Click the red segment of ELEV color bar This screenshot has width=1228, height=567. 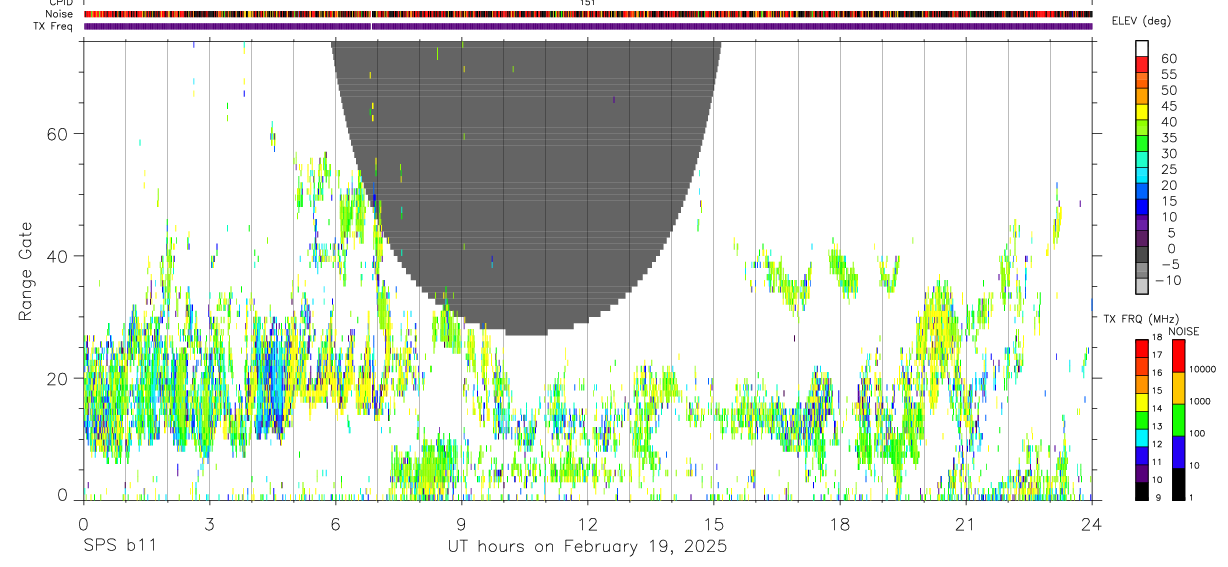pyautogui.click(x=1142, y=64)
